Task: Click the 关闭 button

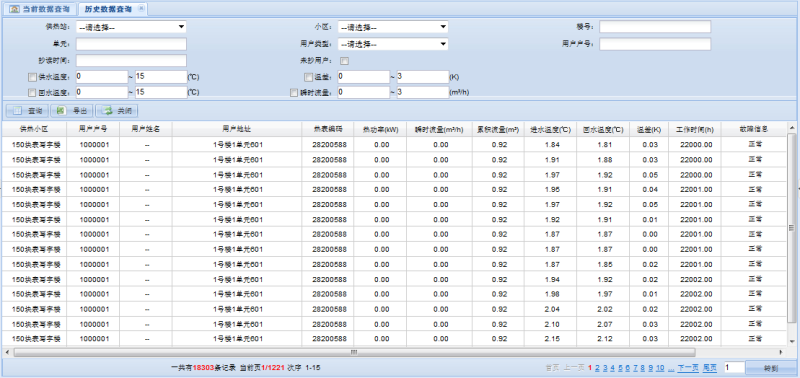Action: [x=117, y=111]
